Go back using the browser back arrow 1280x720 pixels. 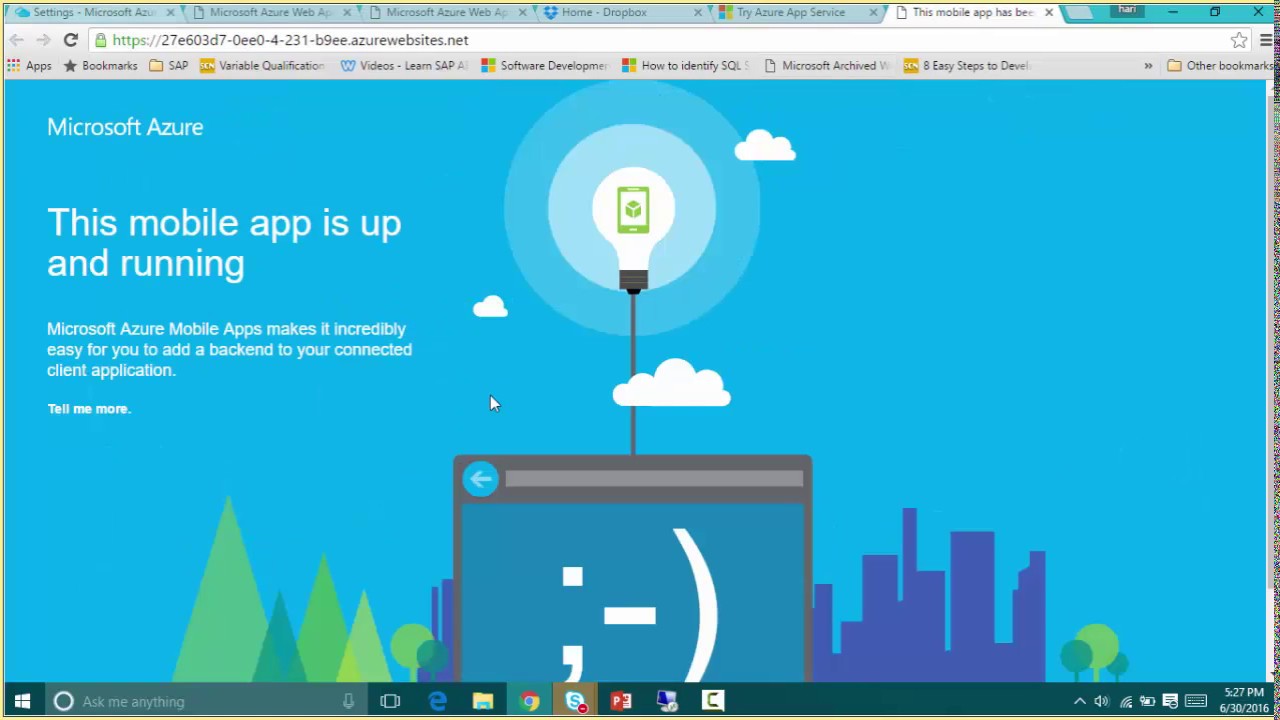coord(16,40)
